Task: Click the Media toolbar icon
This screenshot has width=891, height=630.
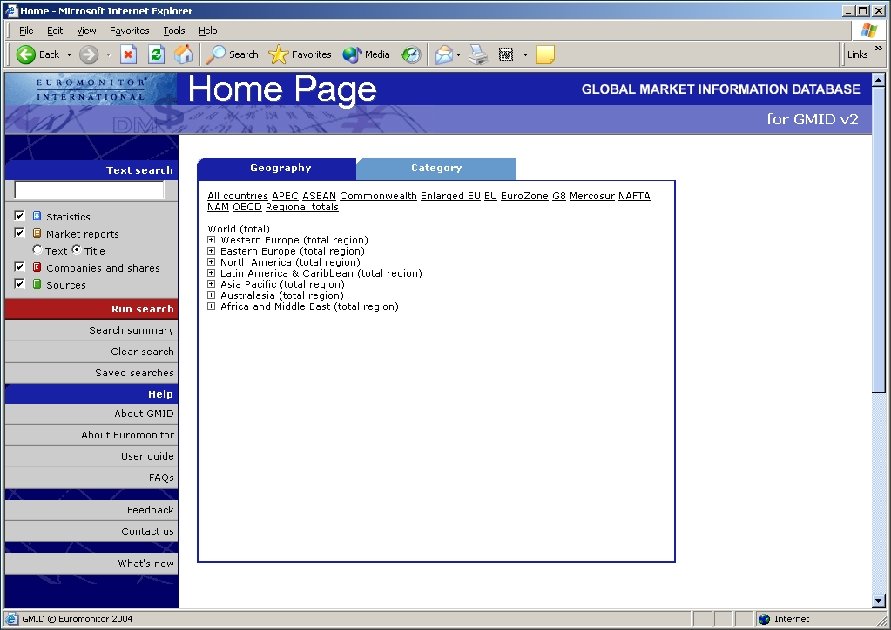Action: pos(350,54)
